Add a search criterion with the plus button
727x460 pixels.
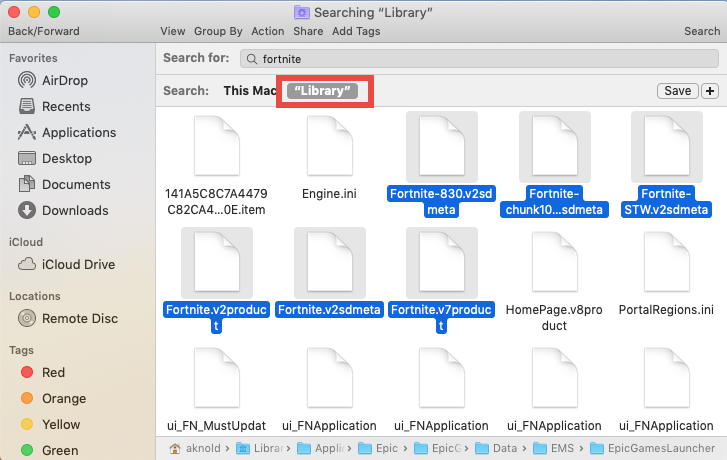coord(710,91)
